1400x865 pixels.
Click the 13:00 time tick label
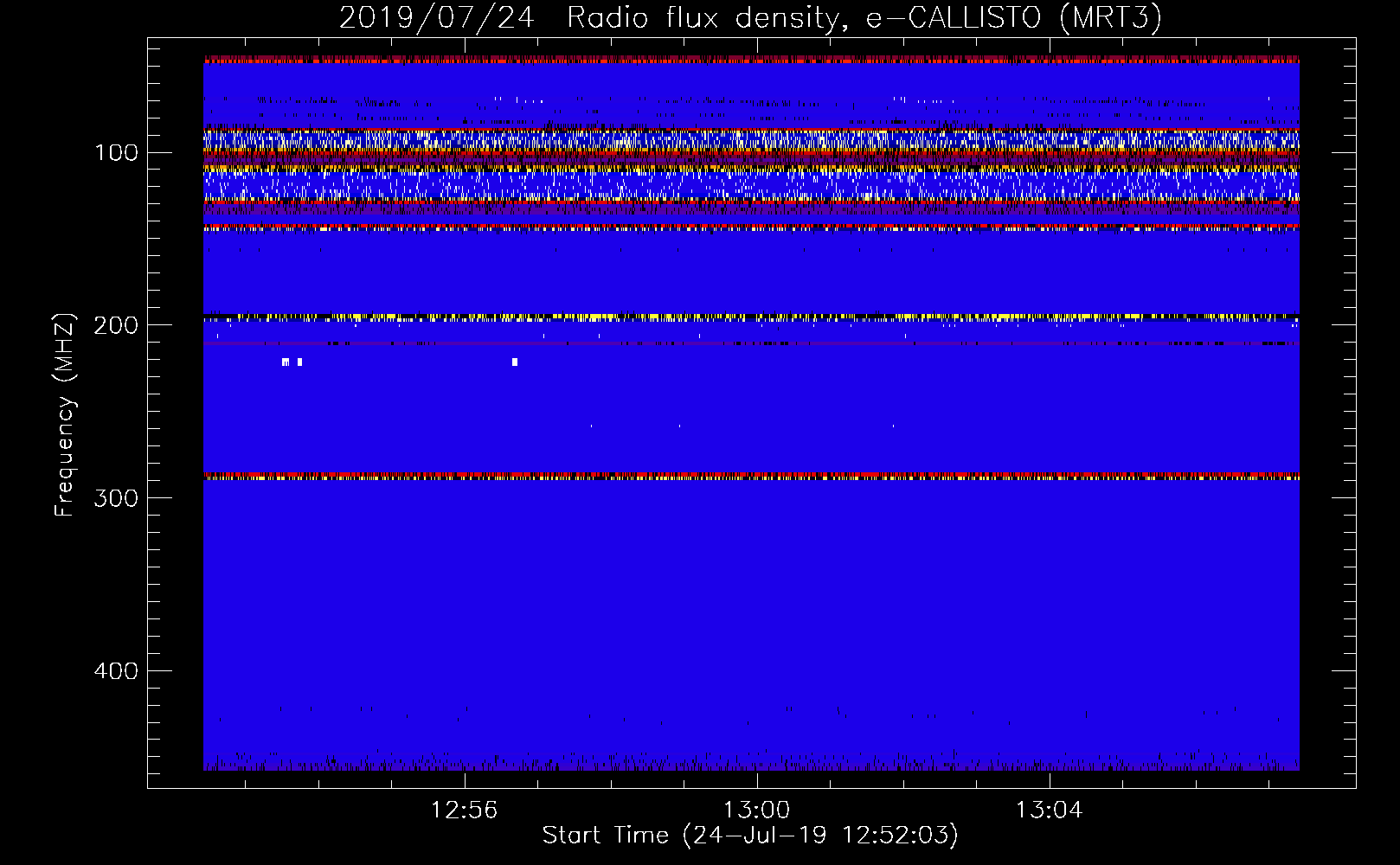pyautogui.click(x=757, y=811)
